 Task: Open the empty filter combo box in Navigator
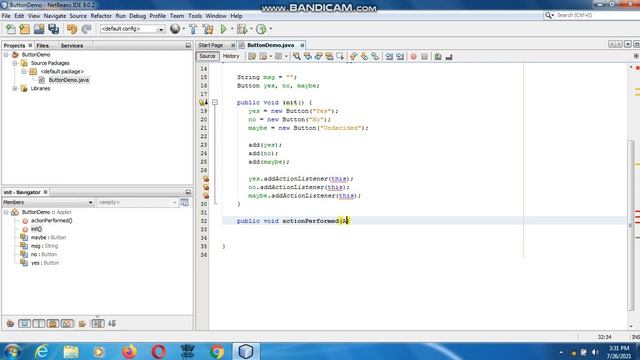point(137,202)
